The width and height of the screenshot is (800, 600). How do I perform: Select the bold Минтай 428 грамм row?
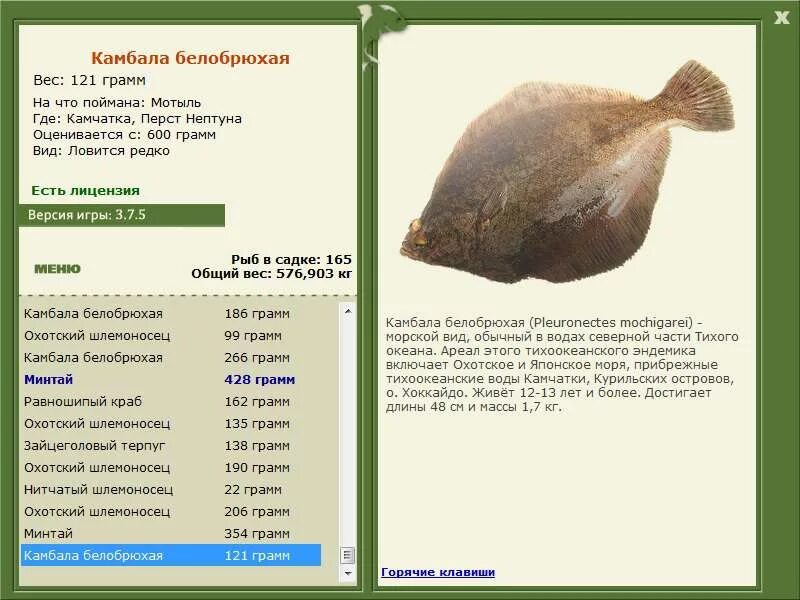[171, 379]
